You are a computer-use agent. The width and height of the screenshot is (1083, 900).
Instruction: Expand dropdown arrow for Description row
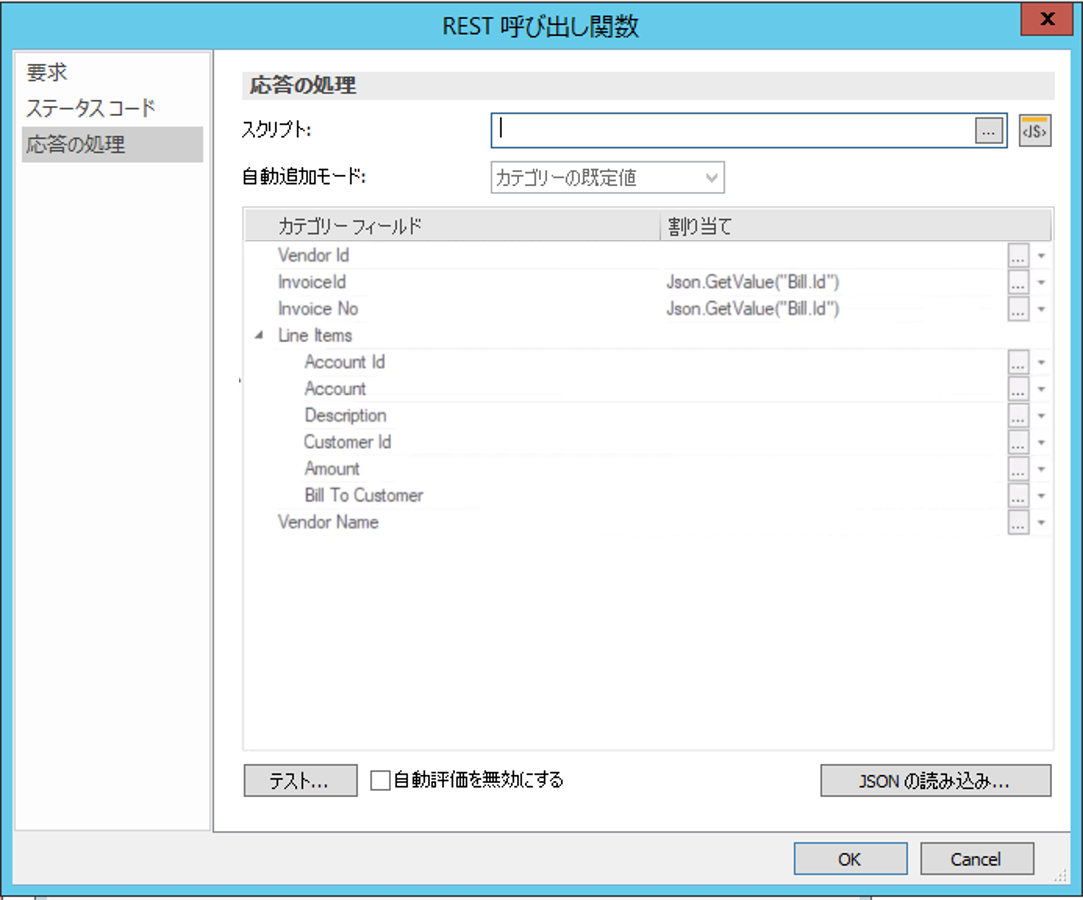(1041, 416)
